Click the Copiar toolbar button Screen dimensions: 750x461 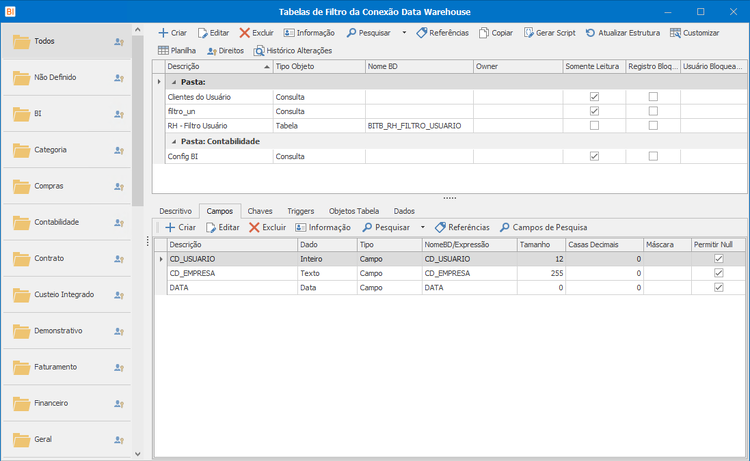[x=496, y=33]
